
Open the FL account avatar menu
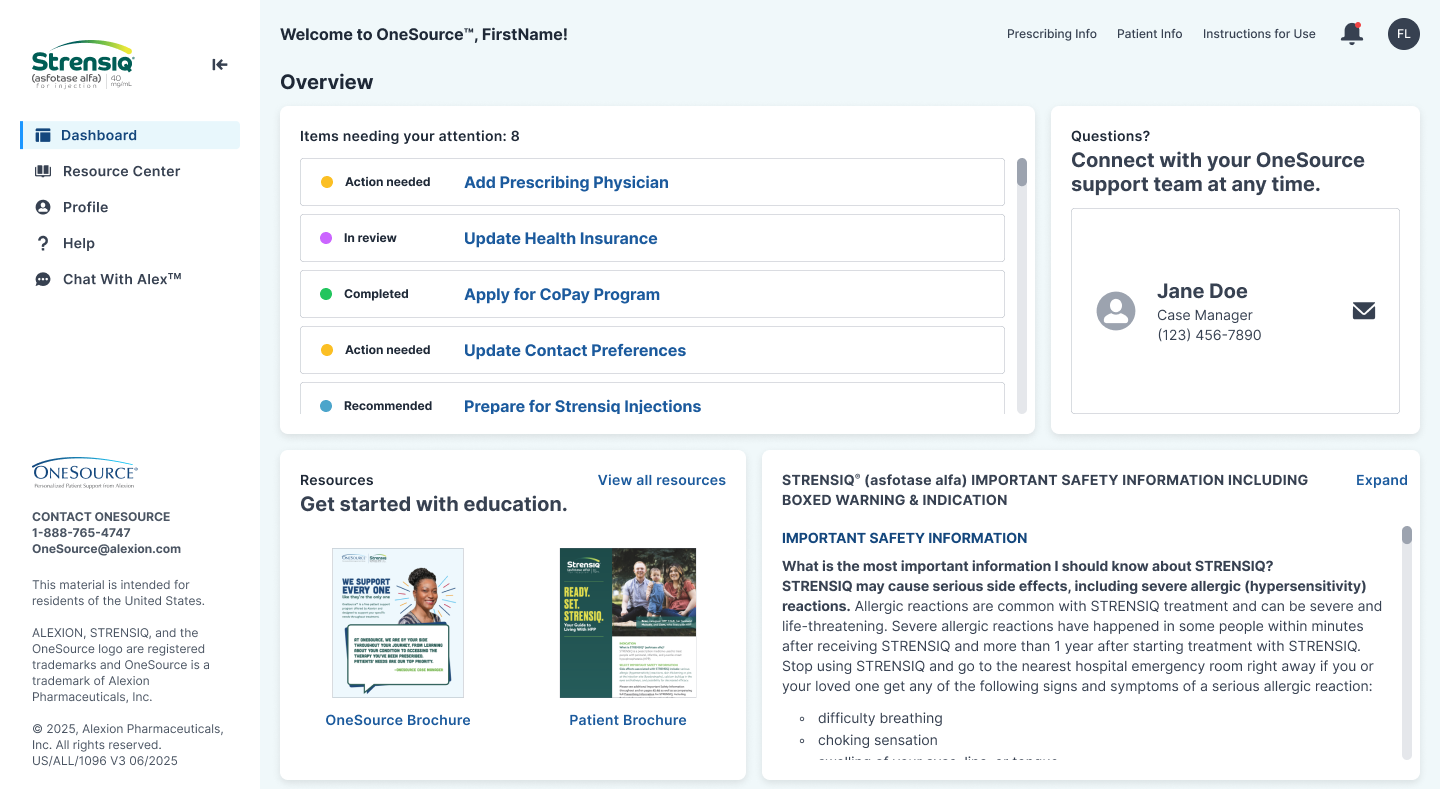(x=1404, y=33)
